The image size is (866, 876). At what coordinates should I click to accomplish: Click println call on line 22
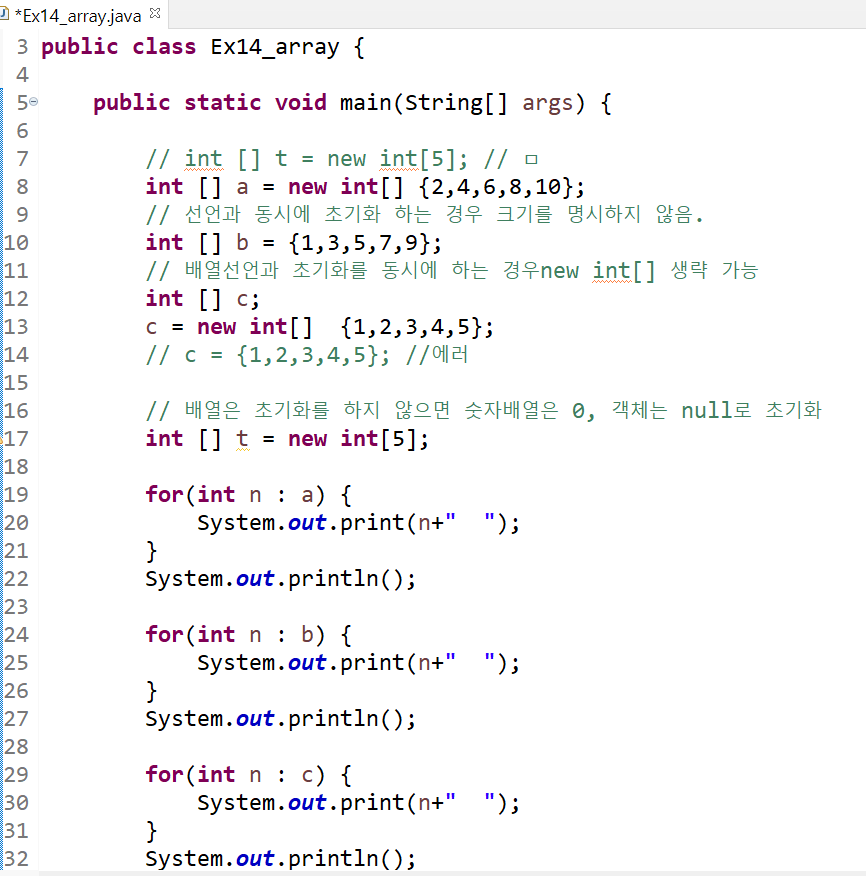point(280,579)
